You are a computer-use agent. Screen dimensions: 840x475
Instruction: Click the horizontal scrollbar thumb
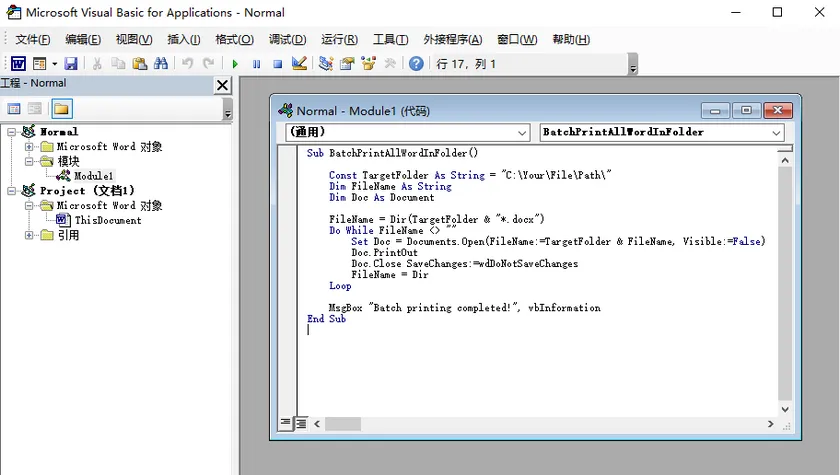point(343,424)
